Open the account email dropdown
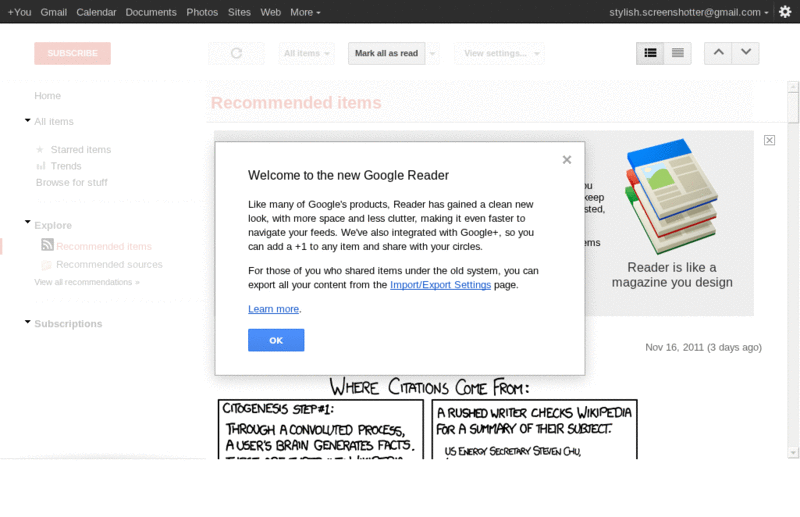This screenshot has width=800, height=517. click(x=689, y=12)
